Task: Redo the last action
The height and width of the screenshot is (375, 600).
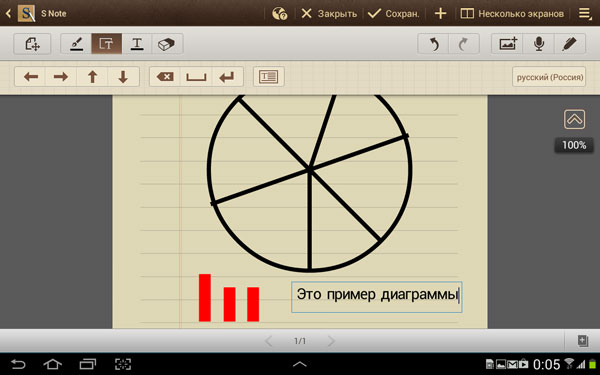Action: pyautogui.click(x=464, y=44)
